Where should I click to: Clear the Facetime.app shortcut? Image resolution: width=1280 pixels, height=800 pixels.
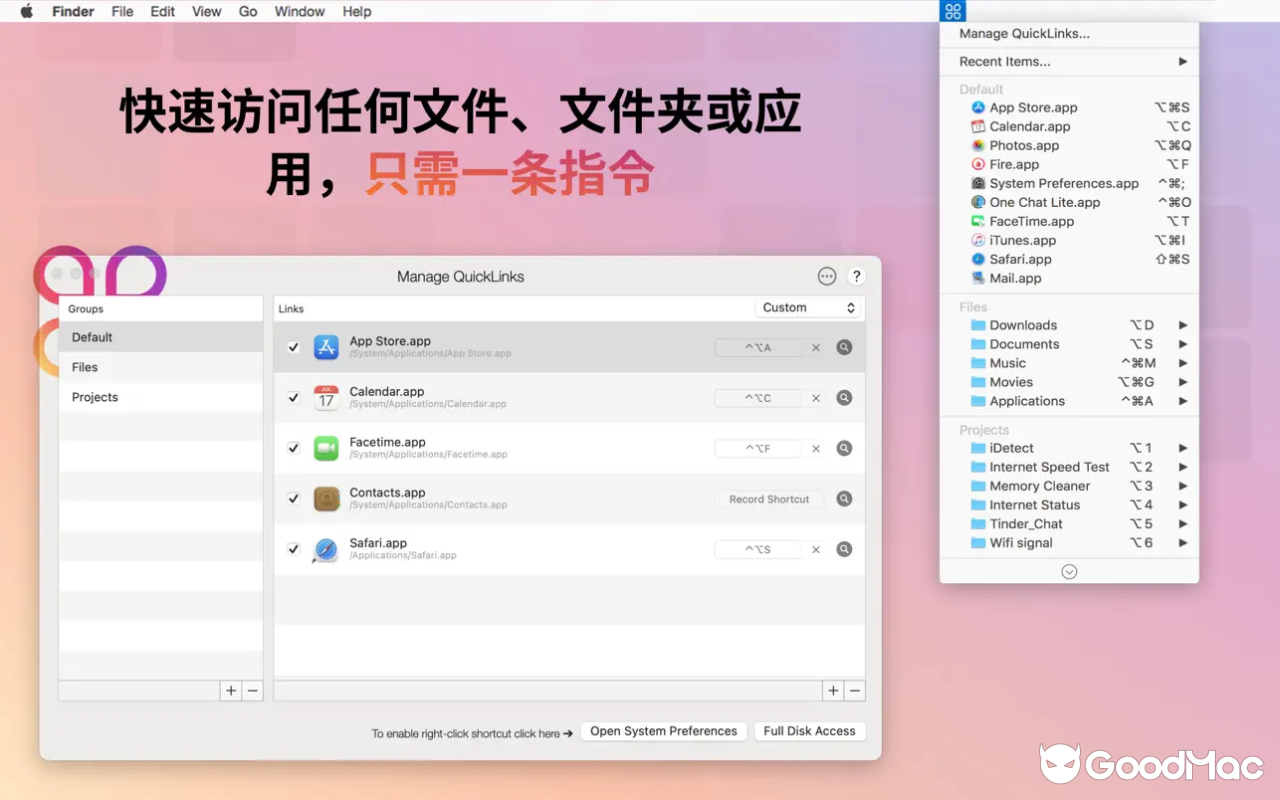tap(816, 449)
